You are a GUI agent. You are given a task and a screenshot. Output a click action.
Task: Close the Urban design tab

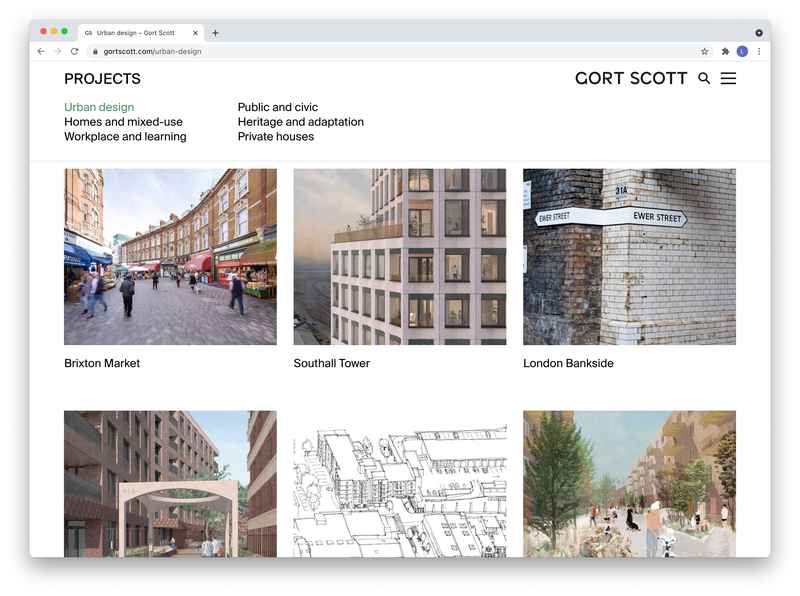[195, 33]
